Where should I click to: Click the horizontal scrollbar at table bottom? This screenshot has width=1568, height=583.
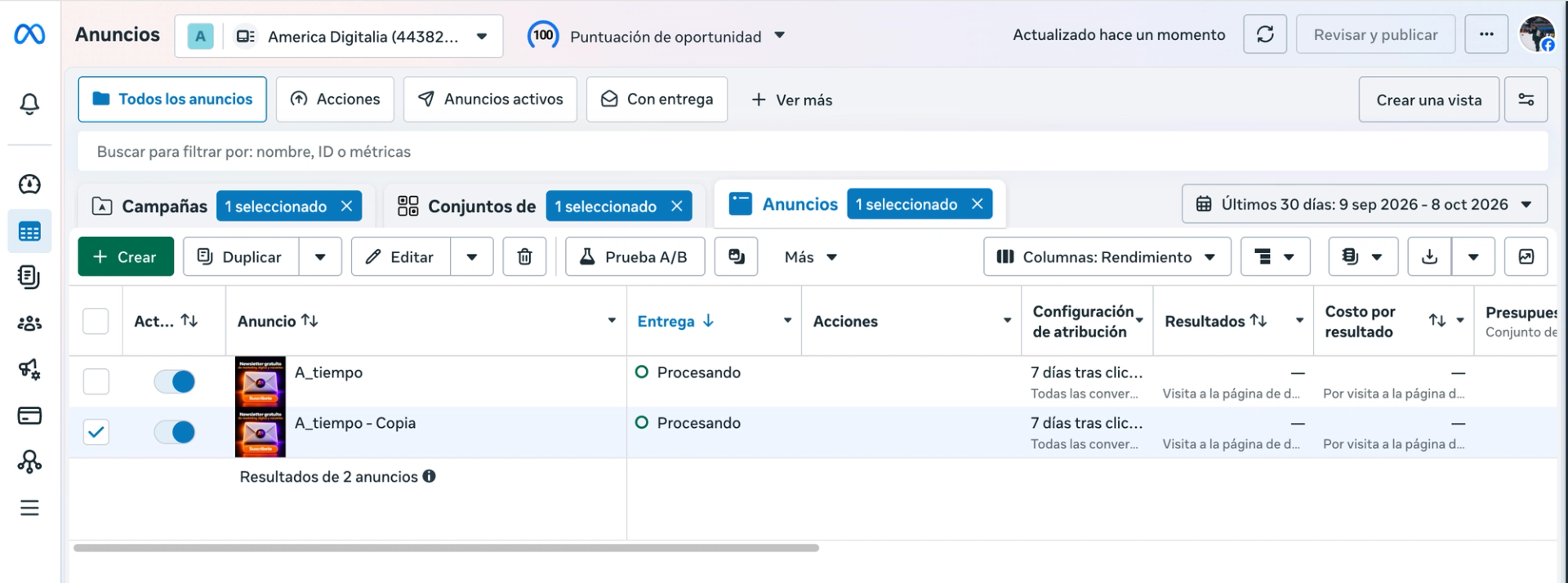(x=446, y=548)
